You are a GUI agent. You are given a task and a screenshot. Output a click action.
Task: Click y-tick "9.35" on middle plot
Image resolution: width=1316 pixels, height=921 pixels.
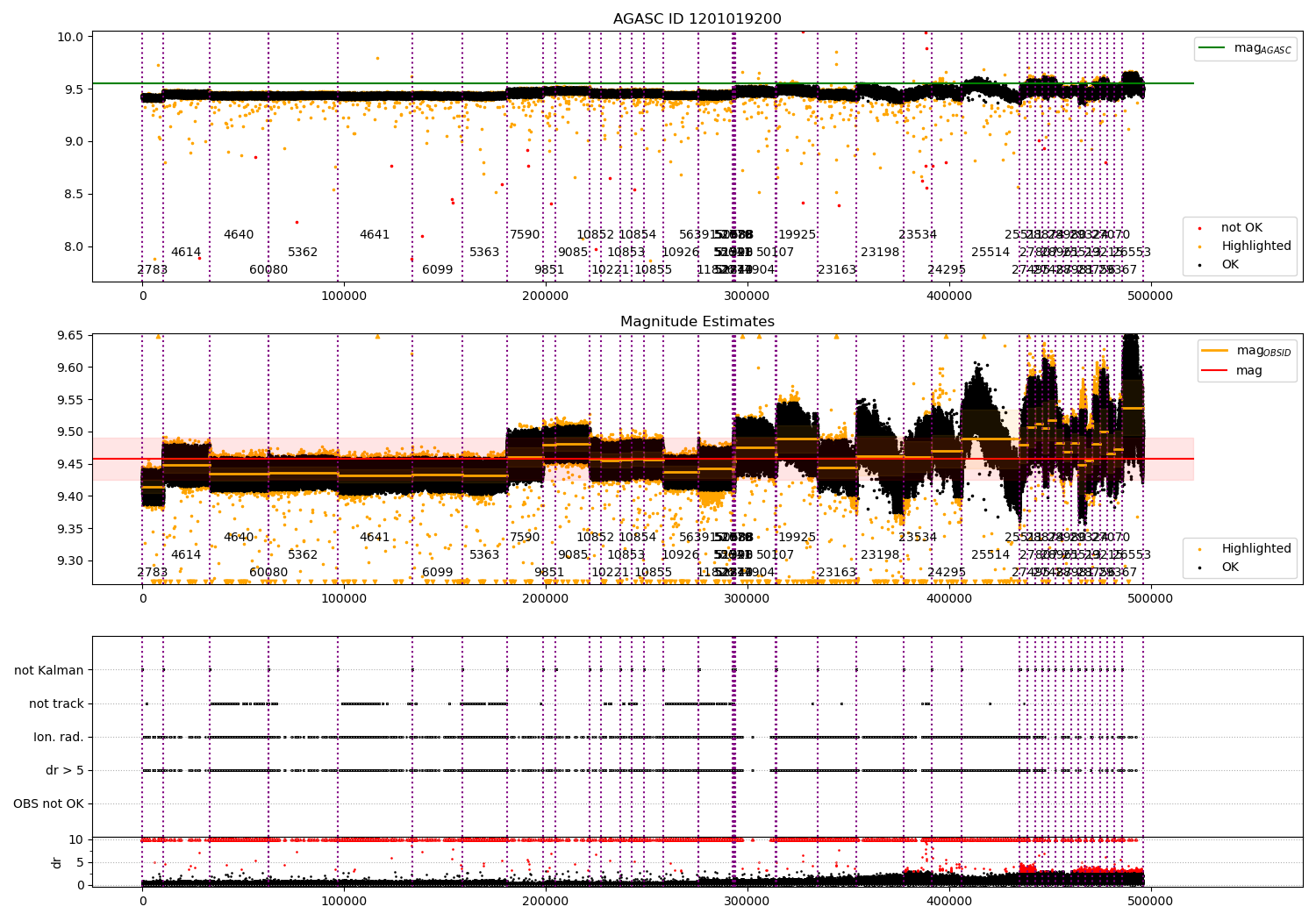[x=70, y=529]
